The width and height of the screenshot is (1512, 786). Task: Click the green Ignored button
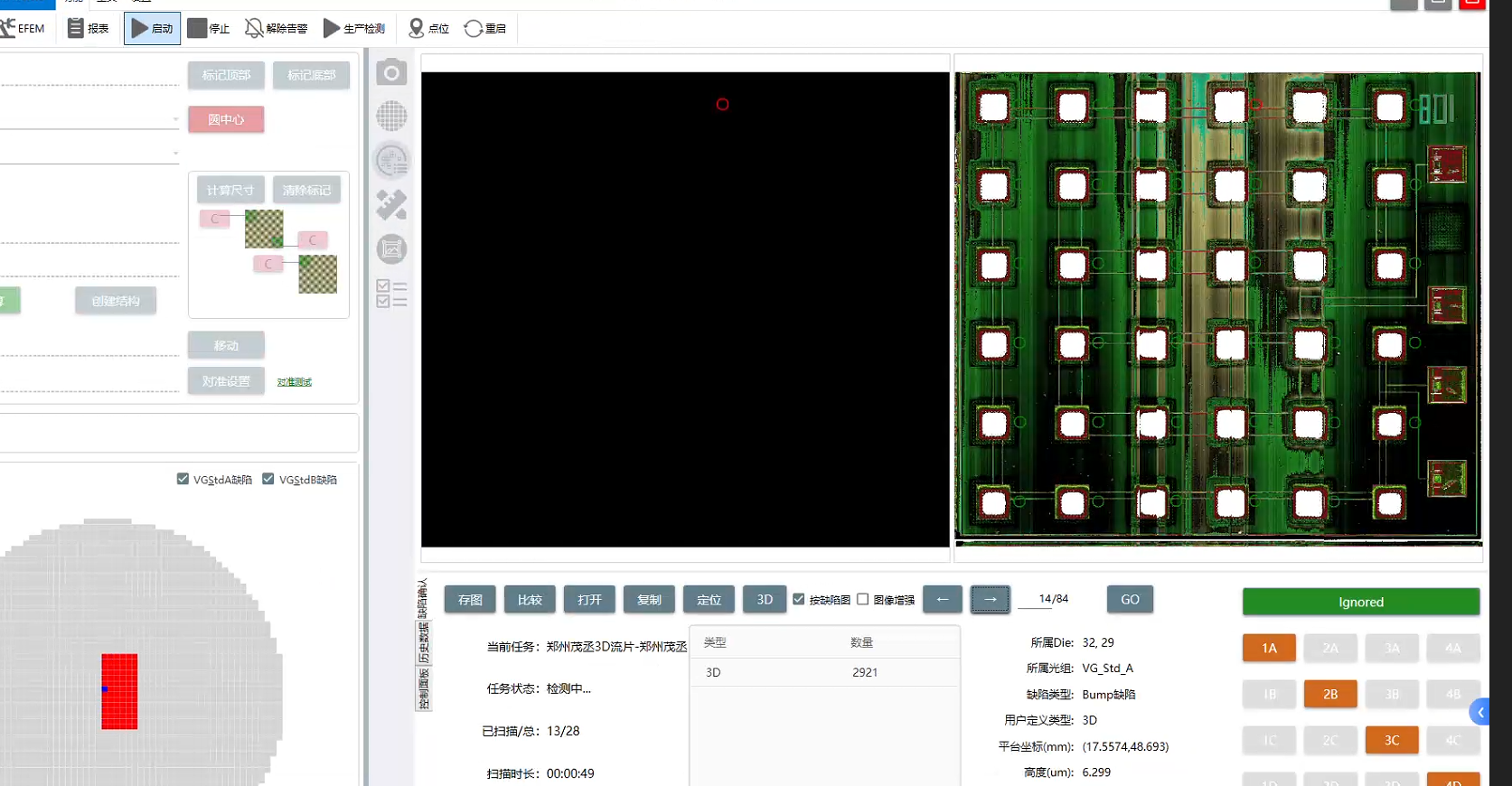[x=1361, y=602]
